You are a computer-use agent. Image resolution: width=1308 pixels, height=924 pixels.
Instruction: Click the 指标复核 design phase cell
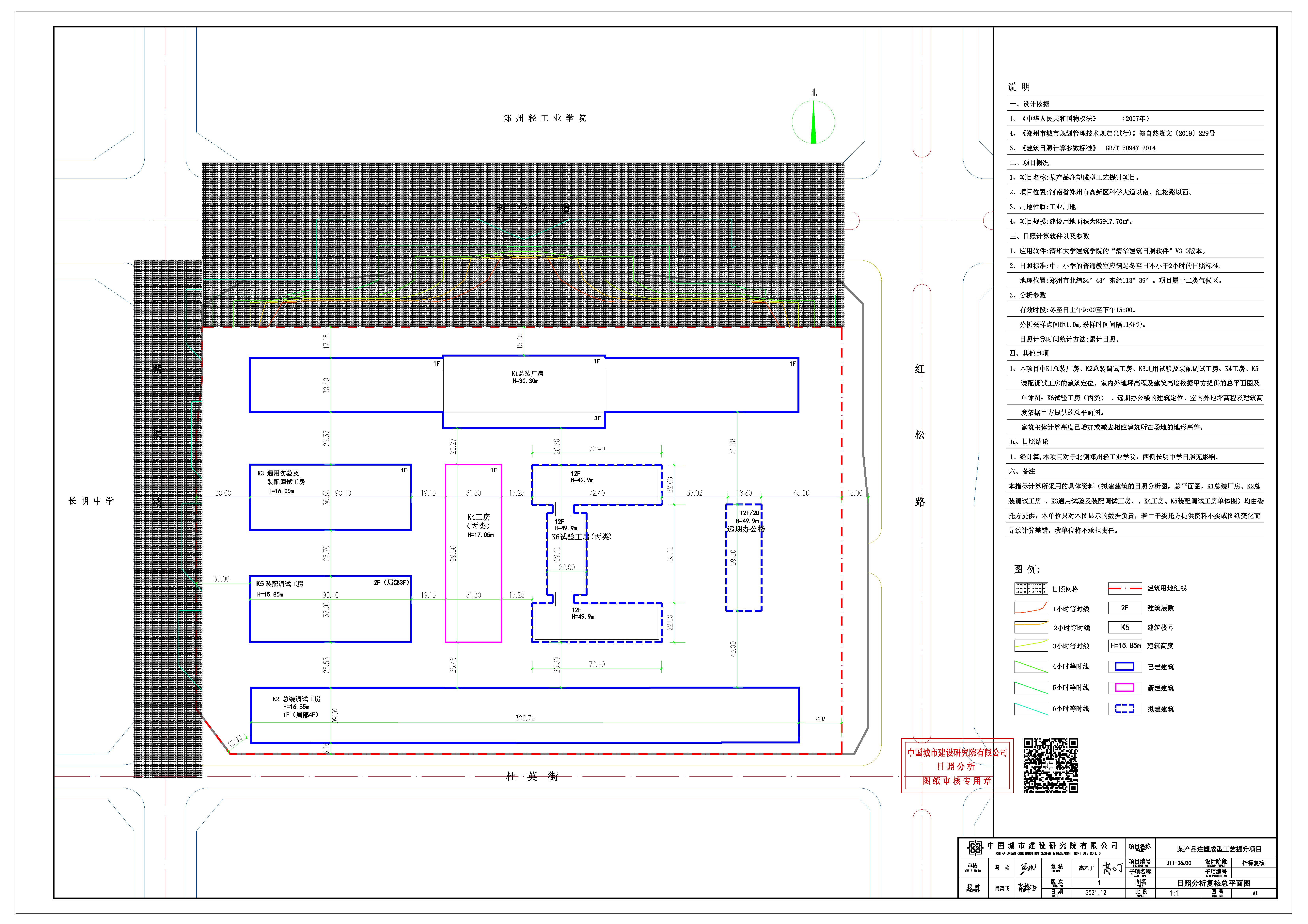pos(1253,863)
